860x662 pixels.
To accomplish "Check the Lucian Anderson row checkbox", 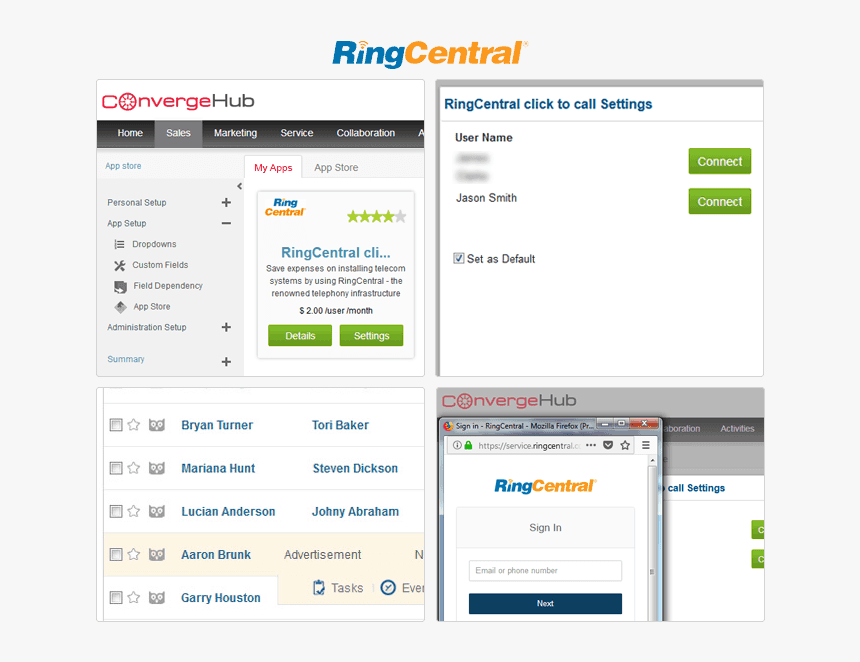I will pyautogui.click(x=116, y=511).
